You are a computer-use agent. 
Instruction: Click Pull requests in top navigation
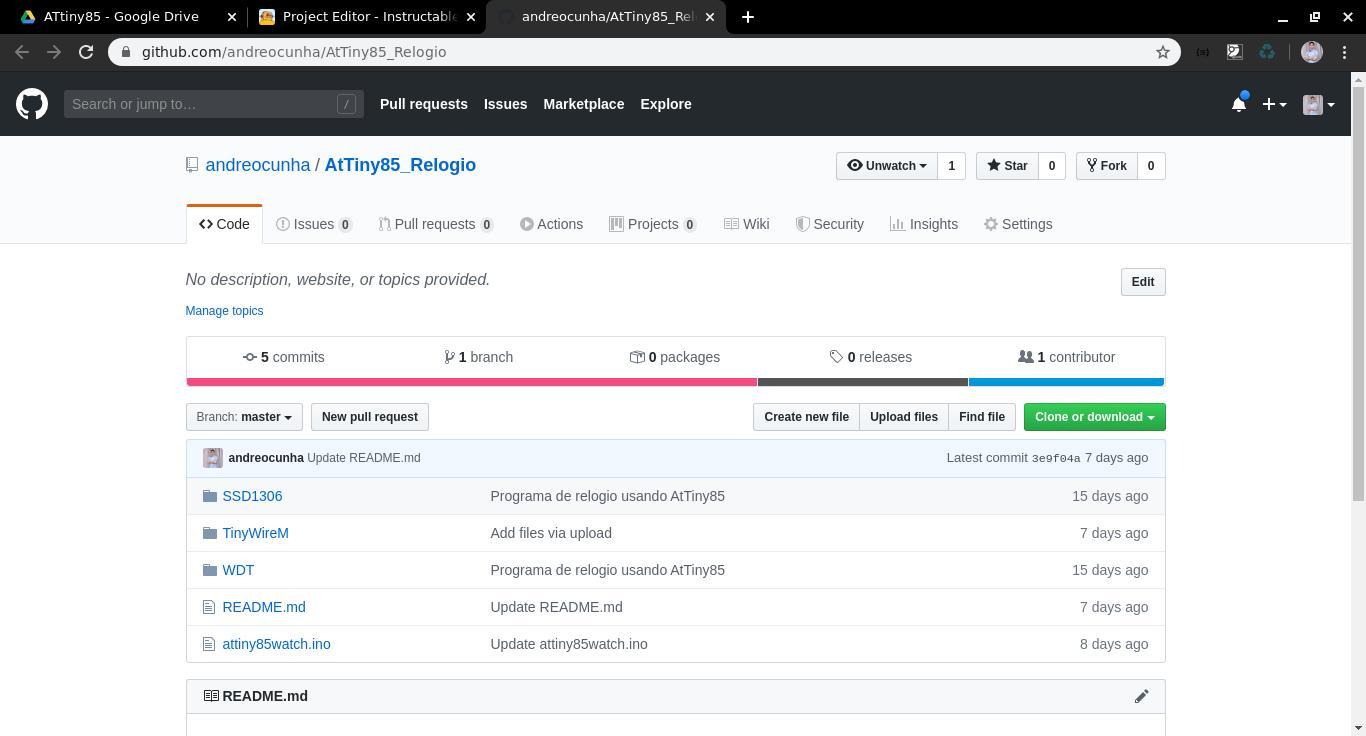pos(424,104)
